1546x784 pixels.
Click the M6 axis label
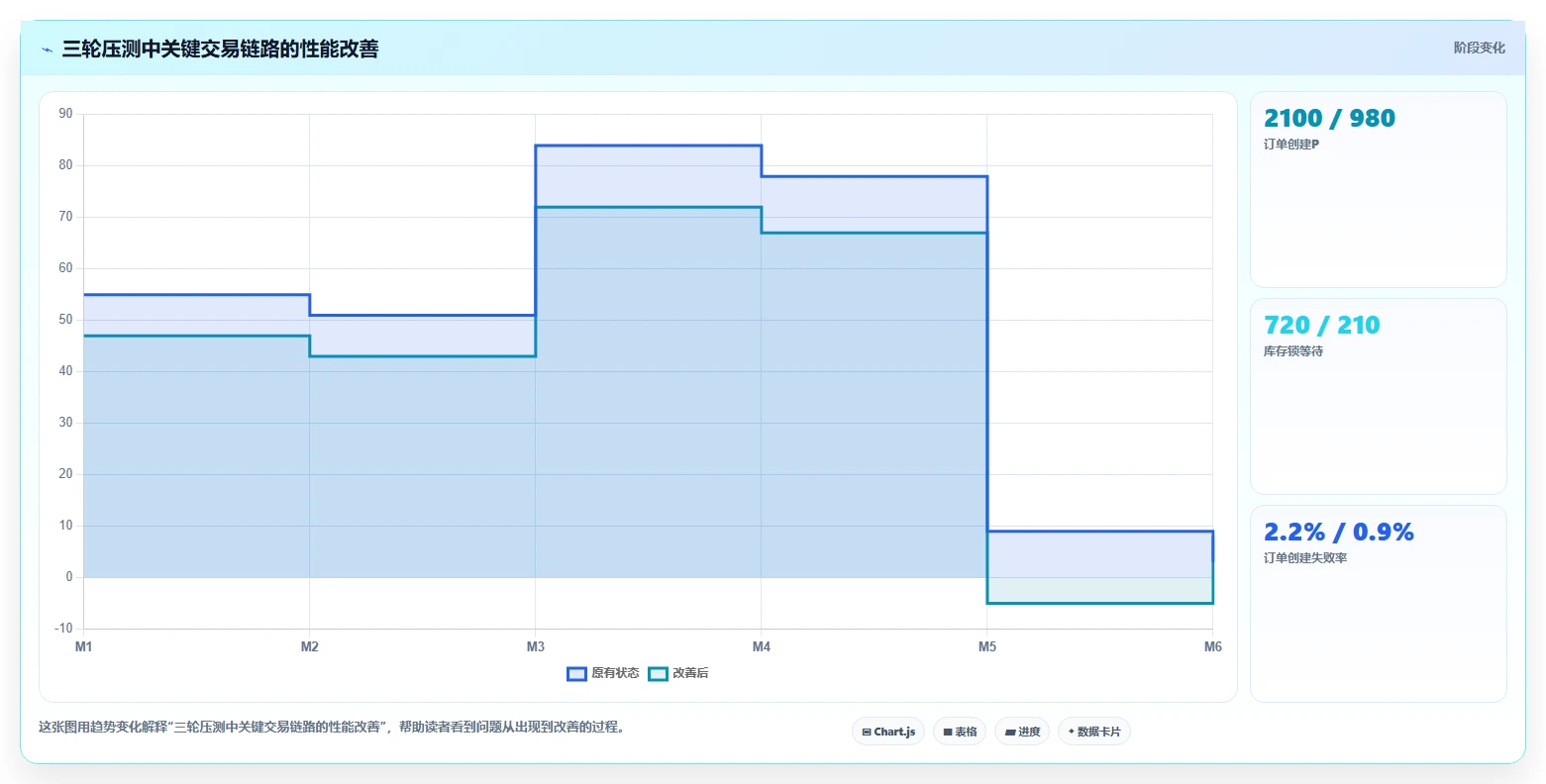click(1213, 647)
